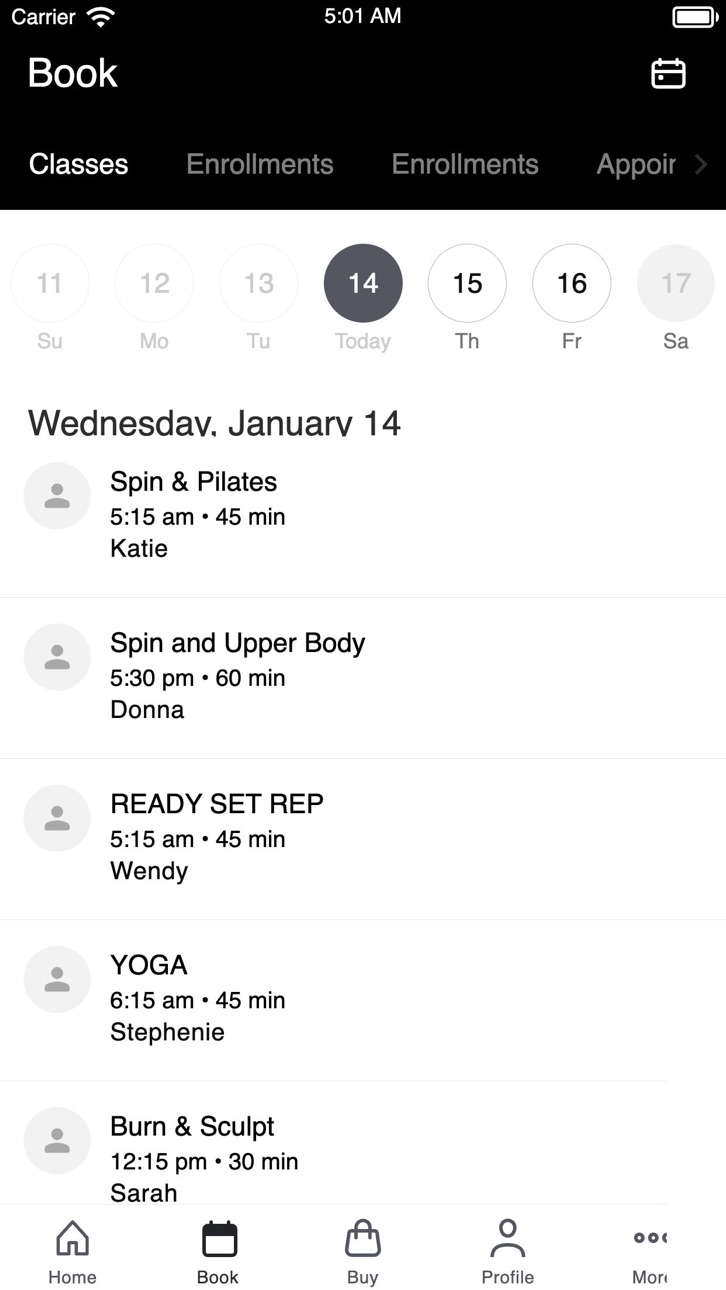The height and width of the screenshot is (1290, 726).
Task: Go to the Home tab icon
Action: (72, 1238)
